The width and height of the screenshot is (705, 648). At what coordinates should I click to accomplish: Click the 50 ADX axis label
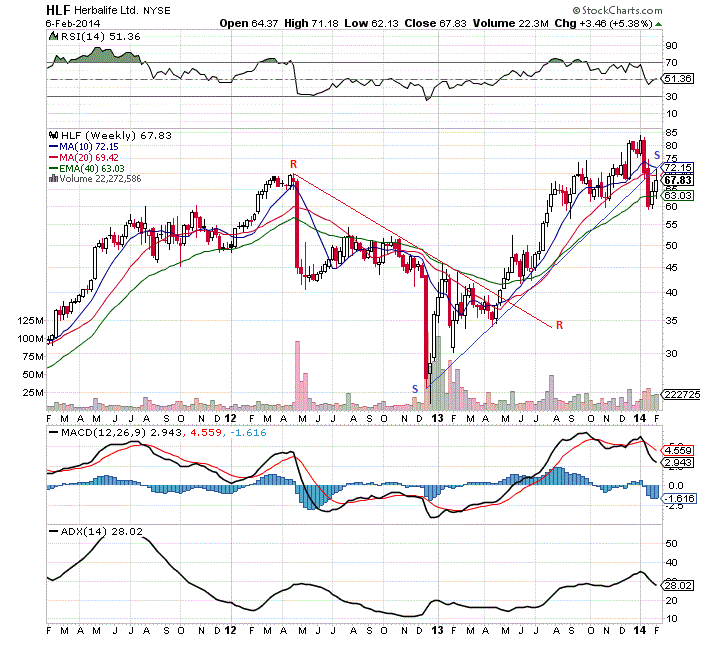(672, 544)
